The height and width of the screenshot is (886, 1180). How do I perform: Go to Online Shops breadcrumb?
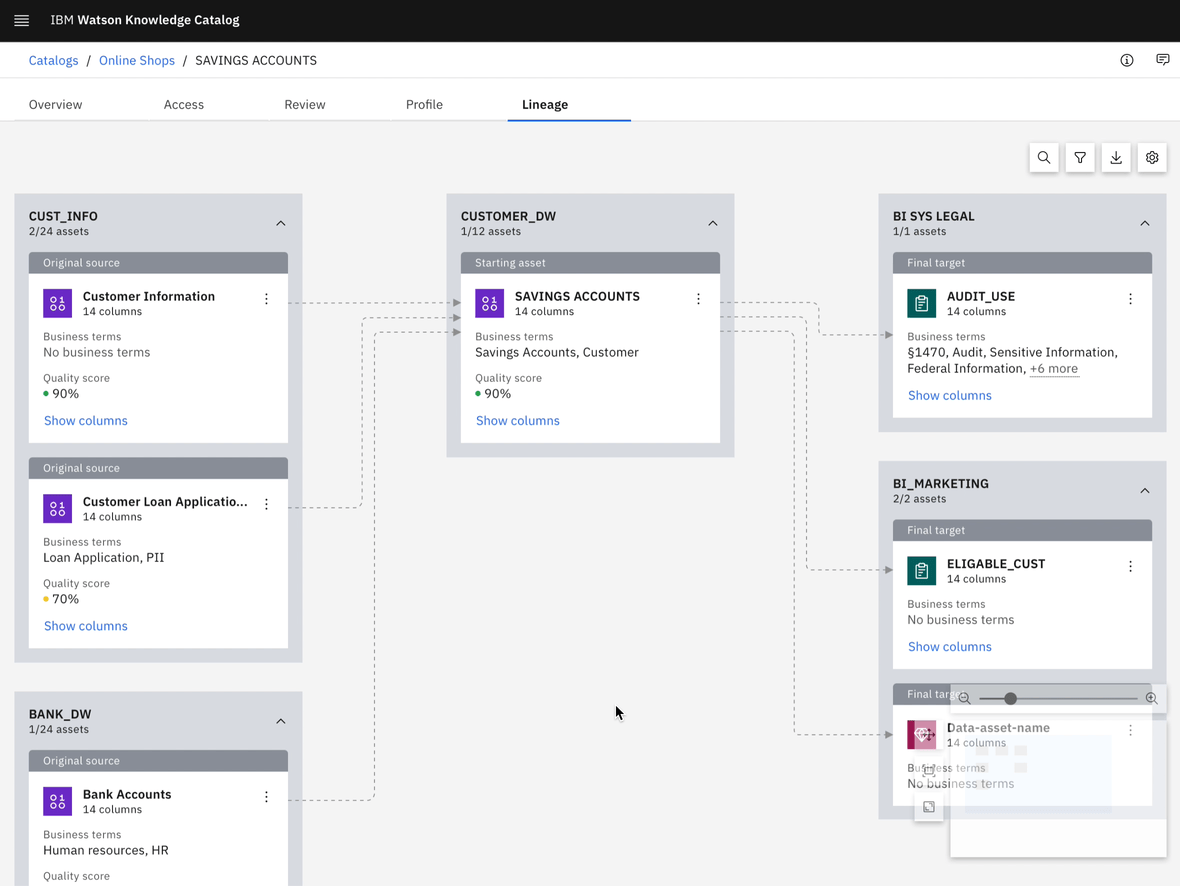coord(137,60)
